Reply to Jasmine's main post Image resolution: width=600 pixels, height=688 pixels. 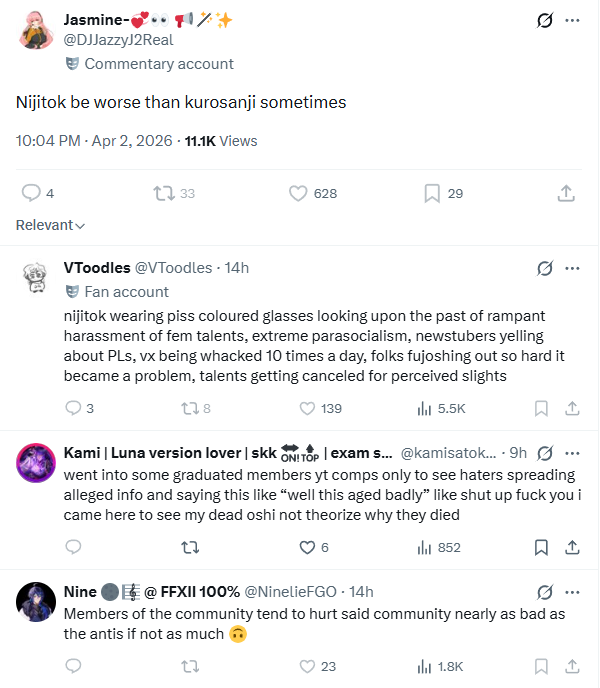pos(31,193)
